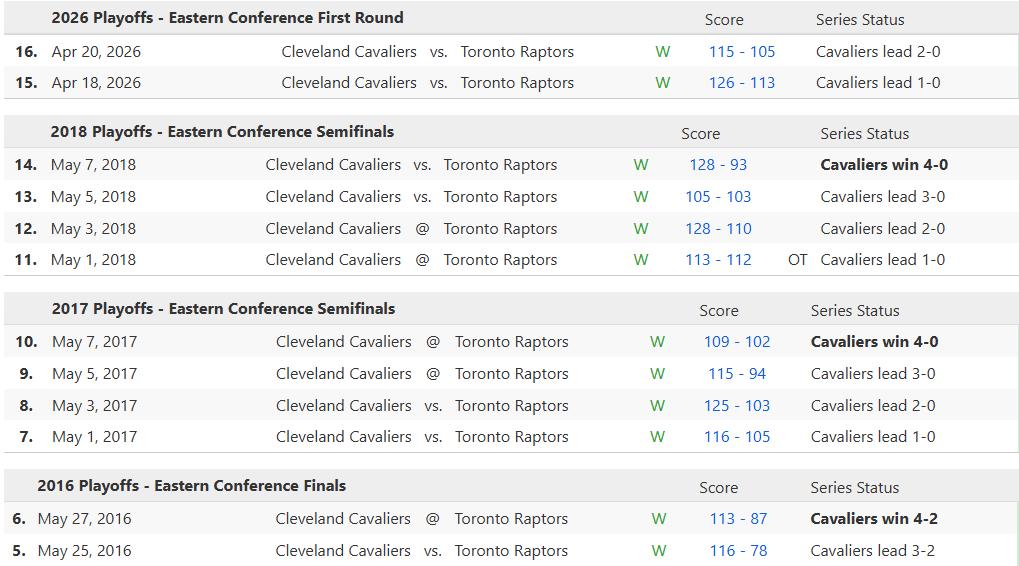The height and width of the screenshot is (566, 1019).
Task: Select the 2016 Playoffs Eastern Conference Finals heading
Action: 191,486
